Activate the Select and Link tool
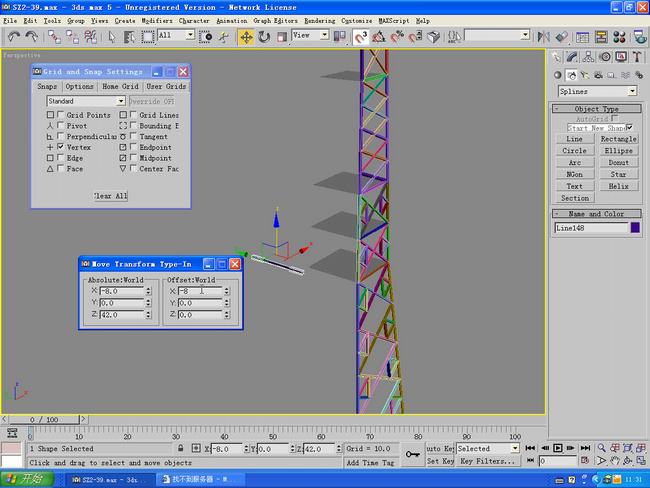650x488 pixels. point(54,37)
